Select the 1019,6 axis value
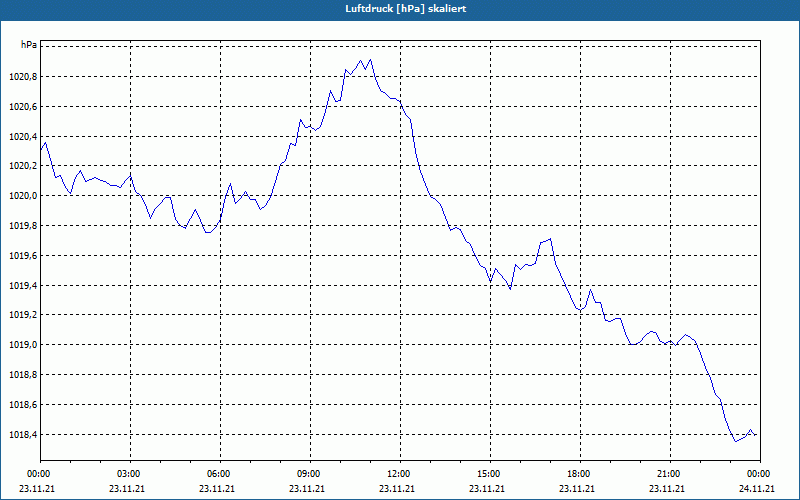This screenshot has width=800, height=500. pyautogui.click(x=23, y=256)
